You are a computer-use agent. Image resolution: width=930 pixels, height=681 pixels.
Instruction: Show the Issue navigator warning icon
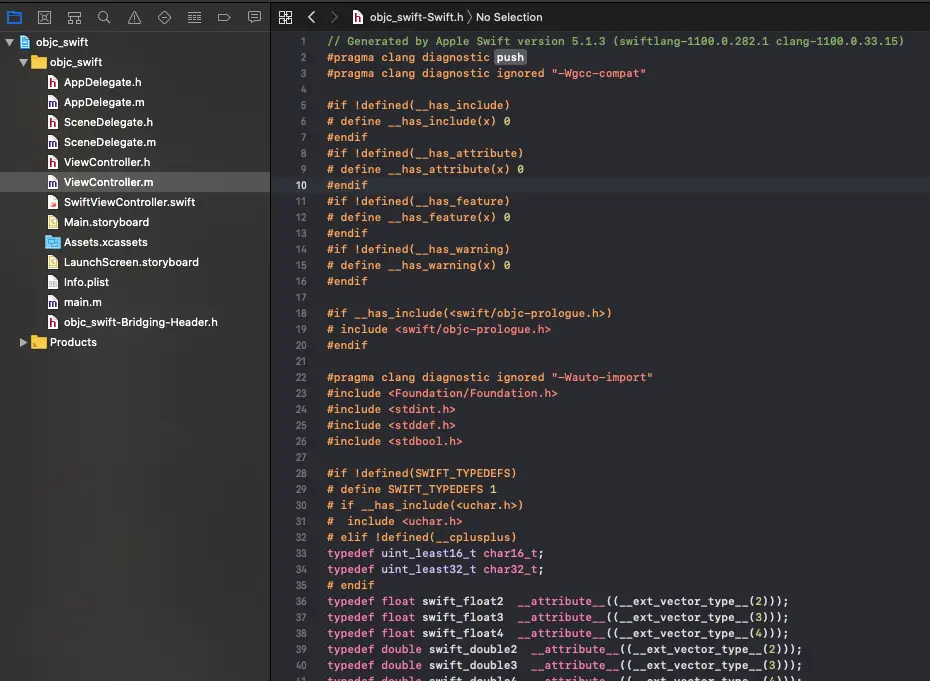tap(135, 17)
